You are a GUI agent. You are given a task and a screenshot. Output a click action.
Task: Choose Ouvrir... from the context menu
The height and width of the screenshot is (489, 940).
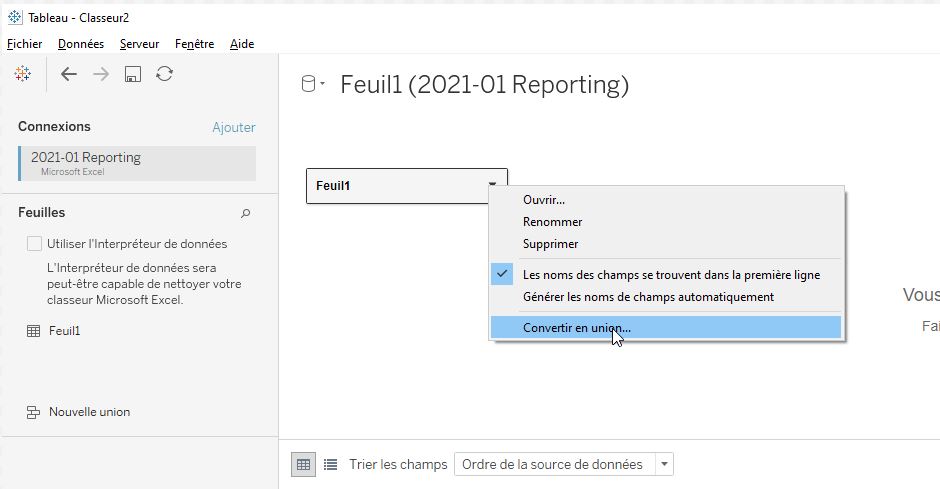[666, 200]
